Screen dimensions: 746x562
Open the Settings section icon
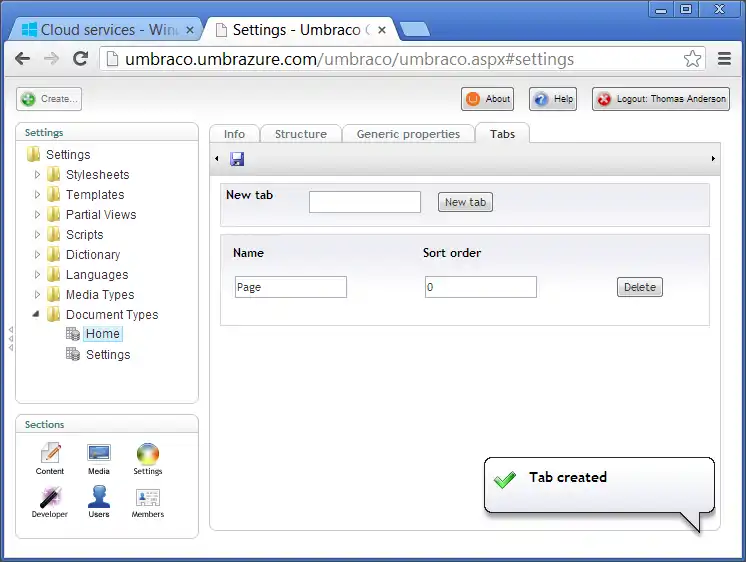point(147,459)
